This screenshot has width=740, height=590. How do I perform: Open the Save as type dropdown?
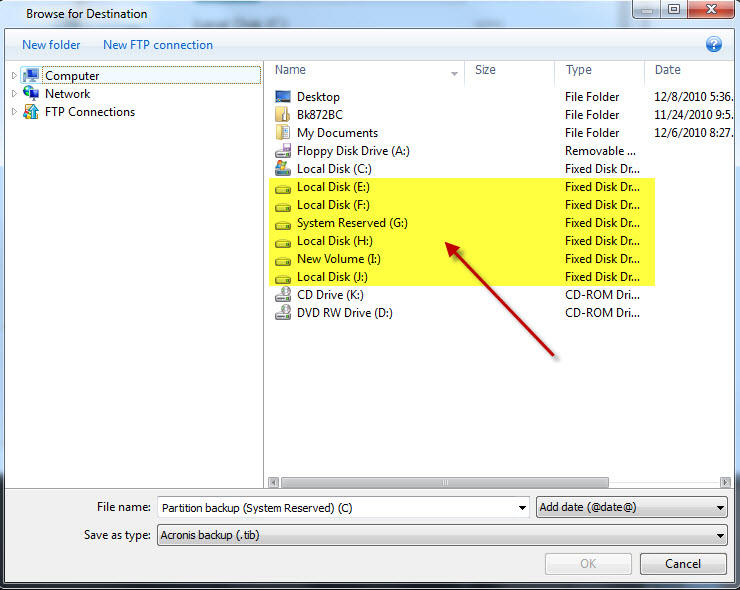coord(442,535)
